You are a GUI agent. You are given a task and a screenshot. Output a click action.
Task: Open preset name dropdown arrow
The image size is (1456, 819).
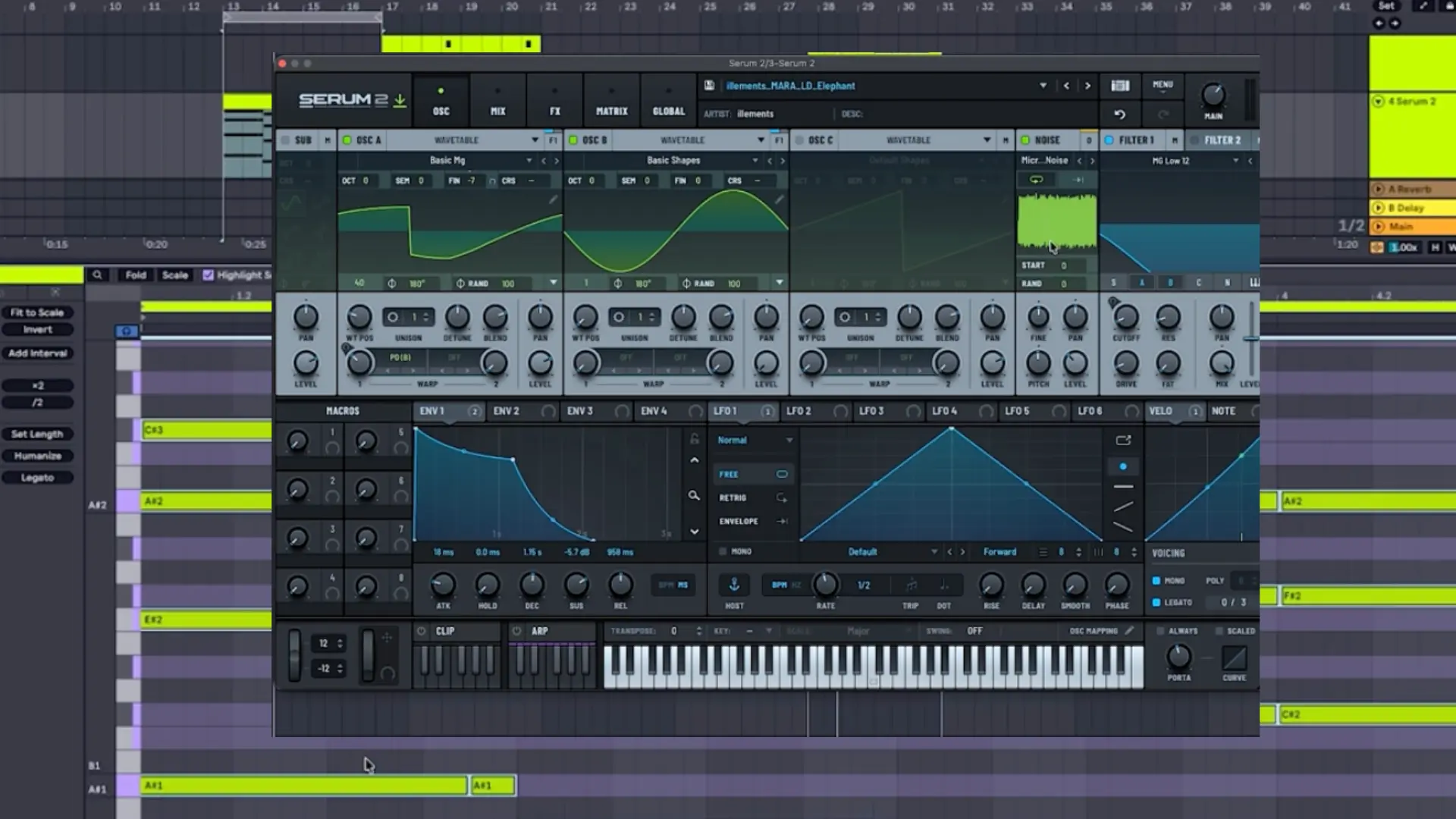[1043, 86]
